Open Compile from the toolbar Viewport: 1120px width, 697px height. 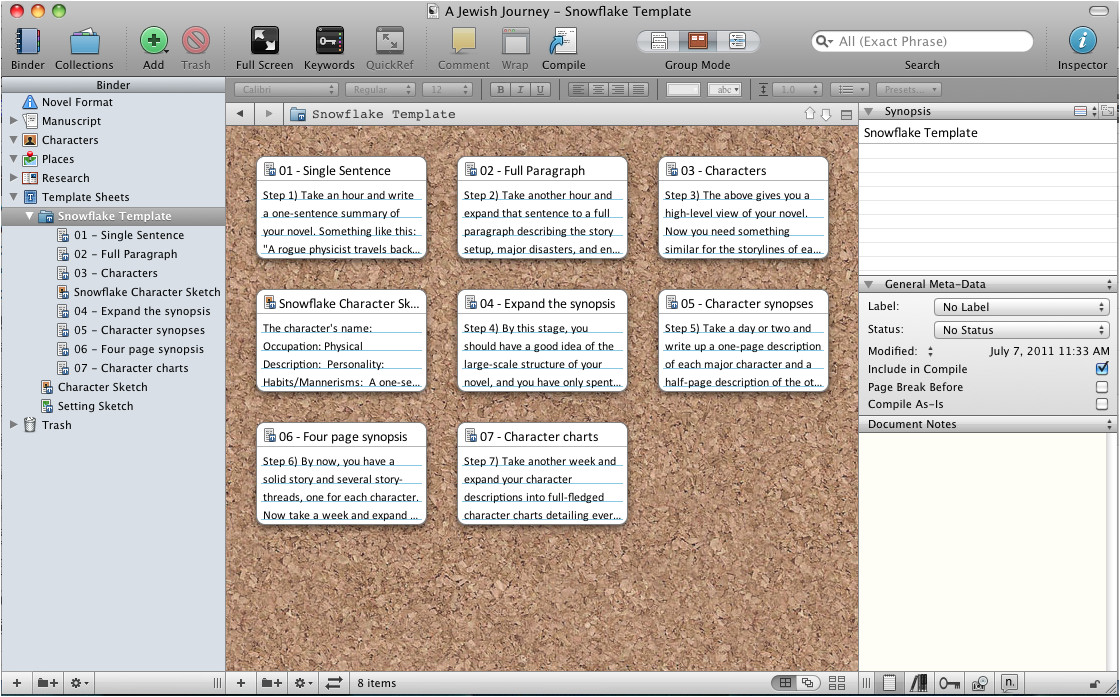pos(564,41)
